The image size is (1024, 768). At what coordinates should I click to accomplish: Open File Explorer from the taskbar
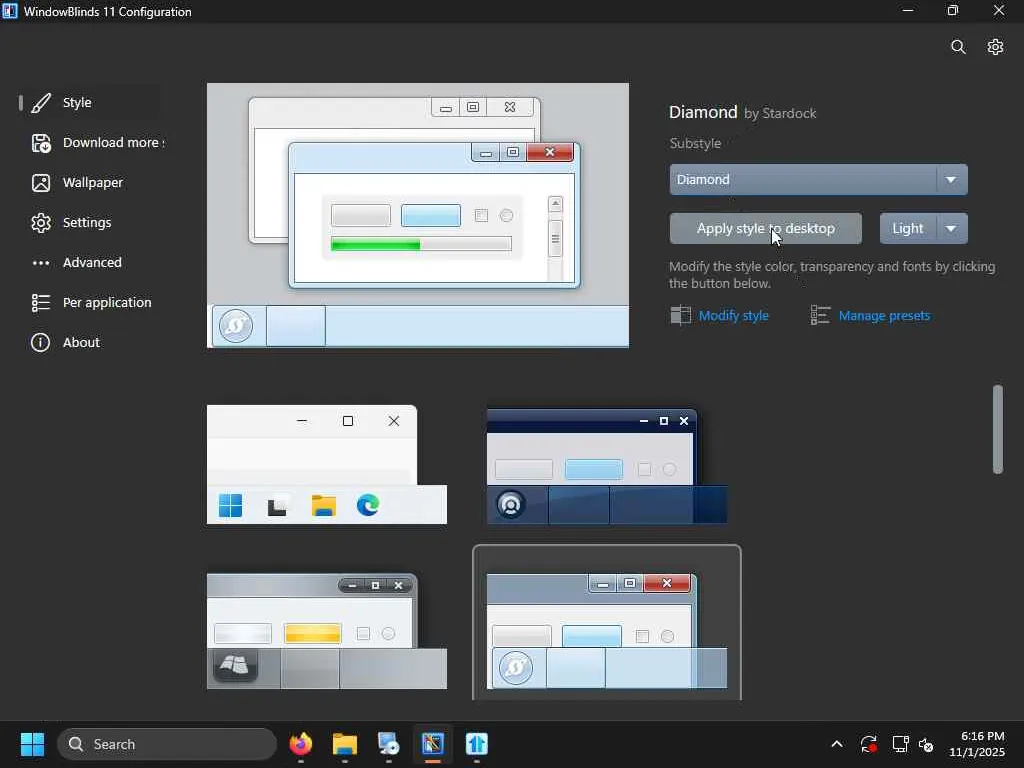pyautogui.click(x=345, y=744)
